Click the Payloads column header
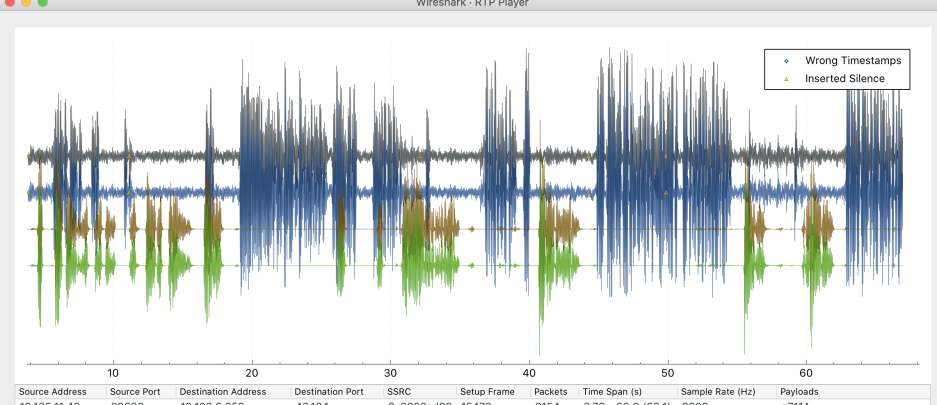The height and width of the screenshot is (405, 937). (801, 391)
